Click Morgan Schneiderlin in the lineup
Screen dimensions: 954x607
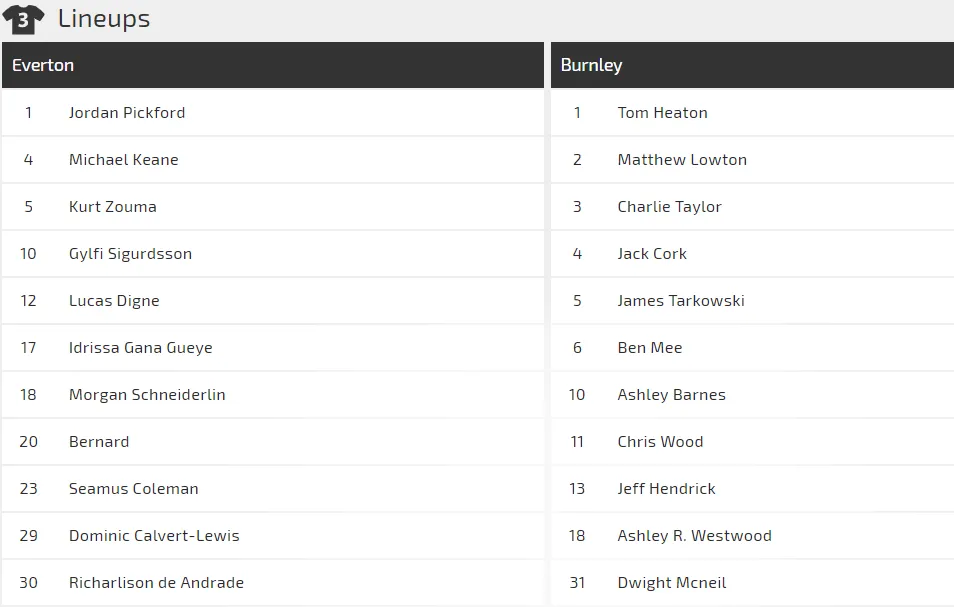pos(147,395)
